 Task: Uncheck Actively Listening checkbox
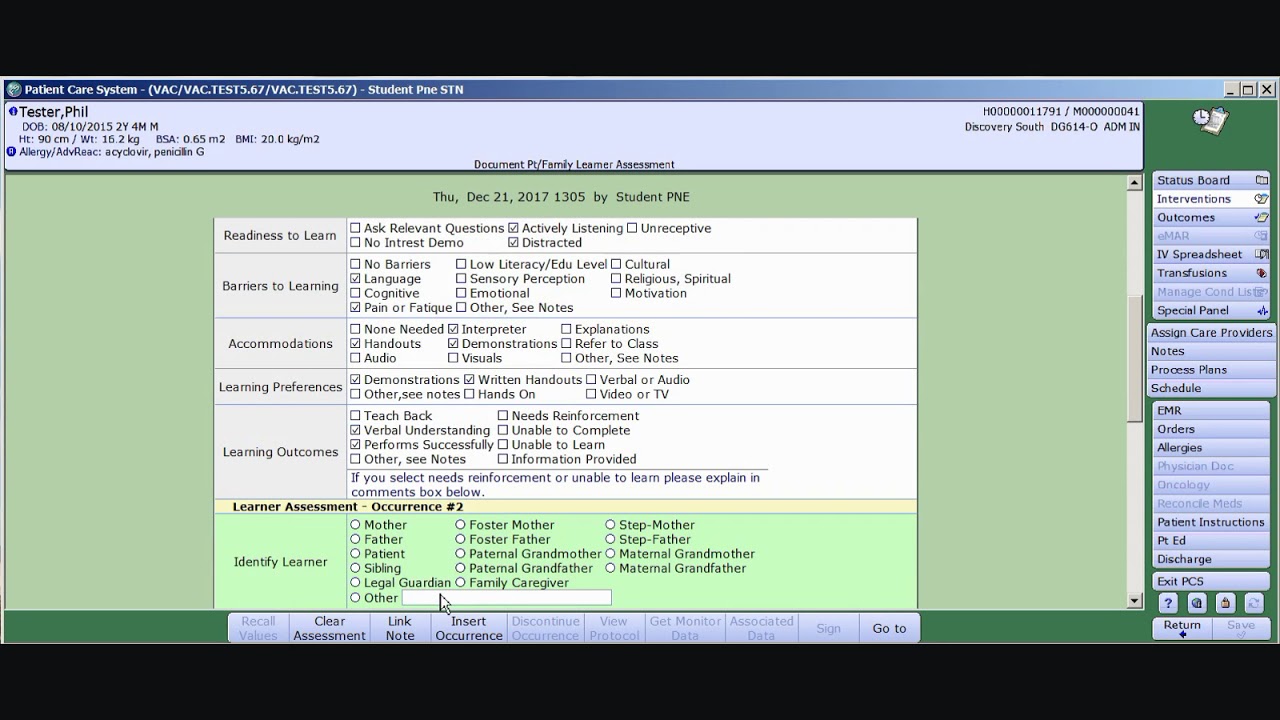pyautogui.click(x=513, y=228)
